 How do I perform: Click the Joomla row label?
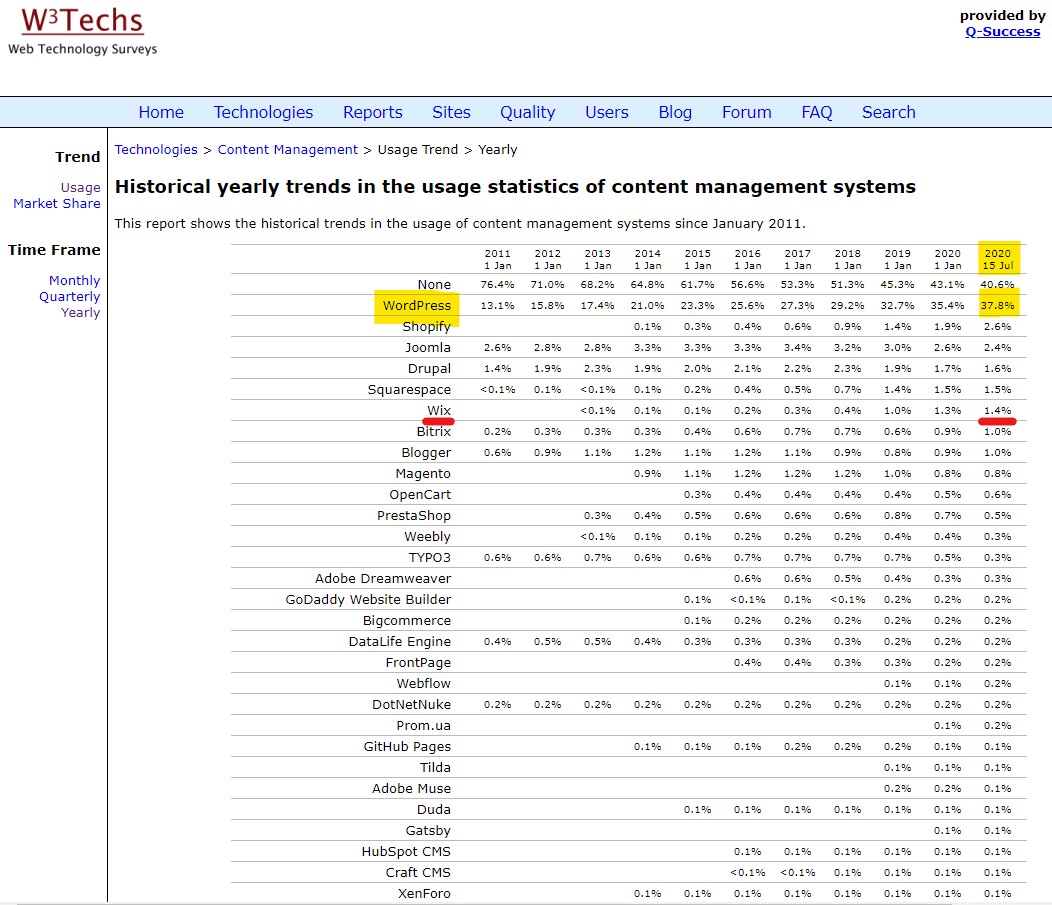coord(427,348)
